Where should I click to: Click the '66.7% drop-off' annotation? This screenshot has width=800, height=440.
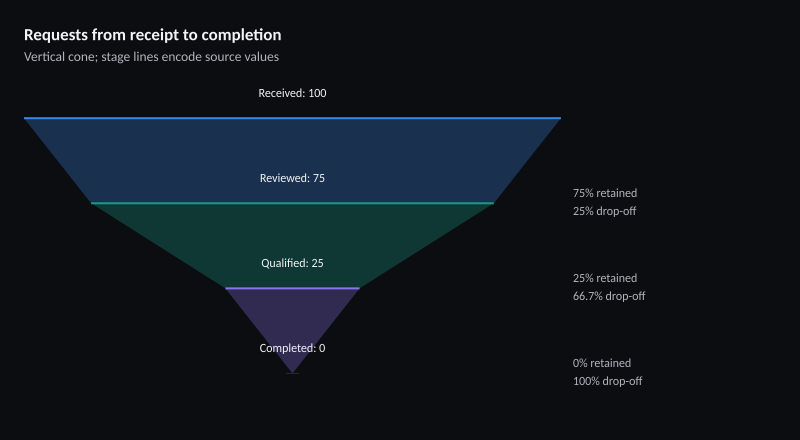(x=609, y=296)
